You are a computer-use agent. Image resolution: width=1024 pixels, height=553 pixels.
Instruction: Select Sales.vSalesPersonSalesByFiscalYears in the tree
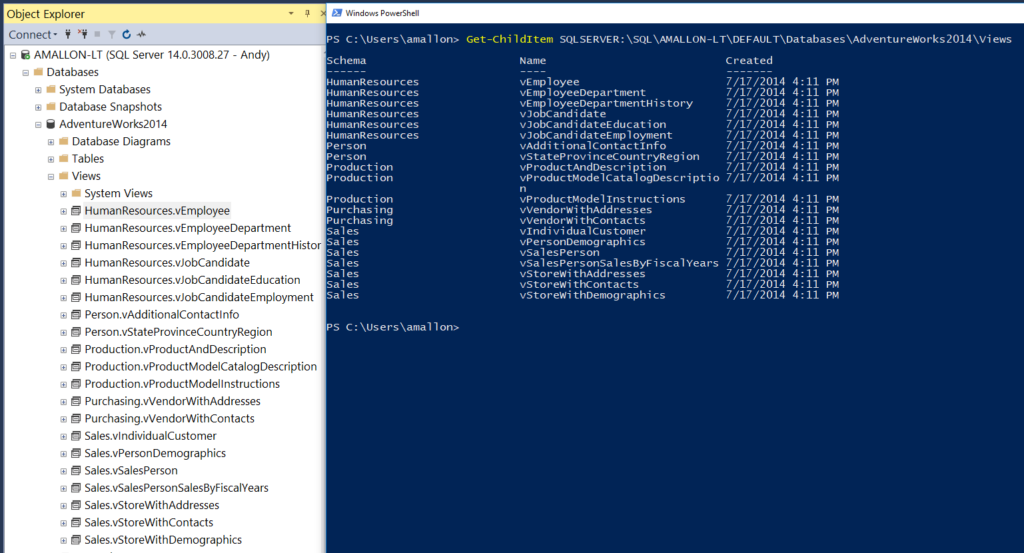coord(176,488)
